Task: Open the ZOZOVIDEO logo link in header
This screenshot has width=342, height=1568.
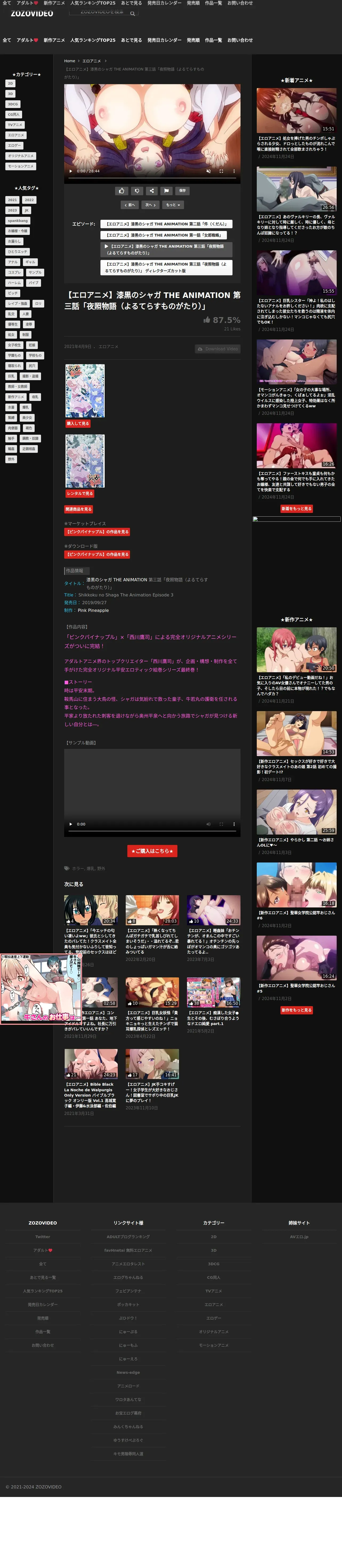Action: [x=32, y=13]
